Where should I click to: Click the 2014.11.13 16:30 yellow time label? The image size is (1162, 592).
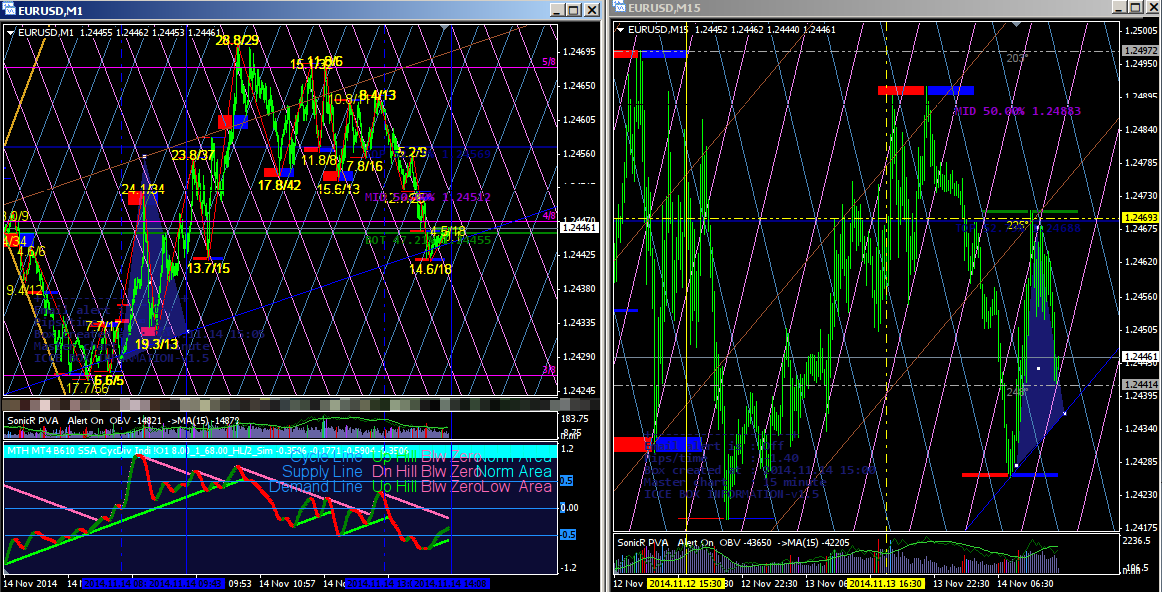(x=882, y=584)
